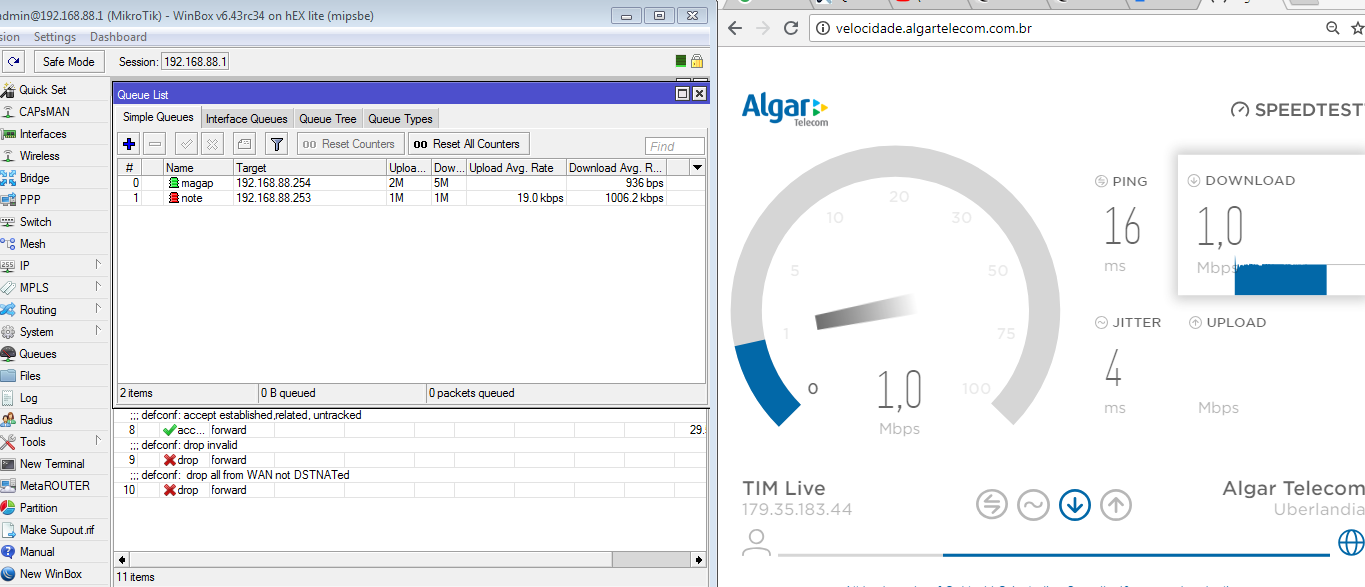Click the download phase icon in speedtest
1365x587 pixels.
coord(1075,504)
